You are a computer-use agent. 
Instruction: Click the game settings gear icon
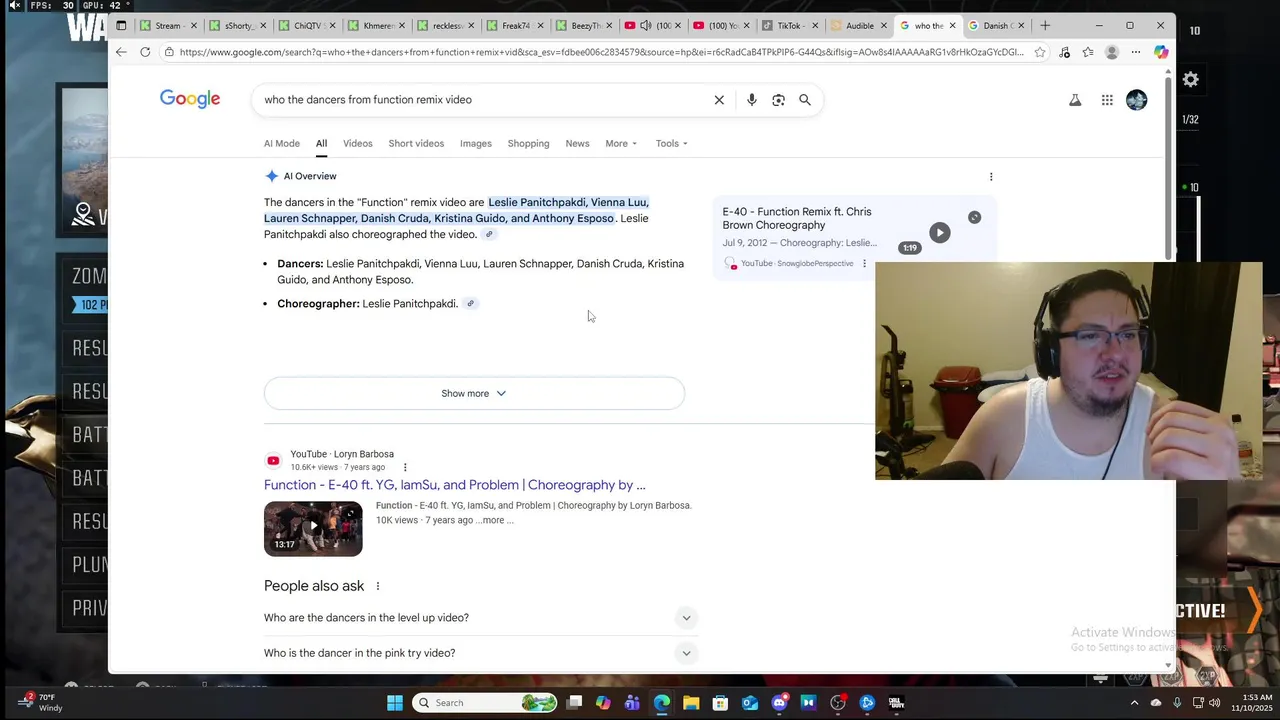1191,80
